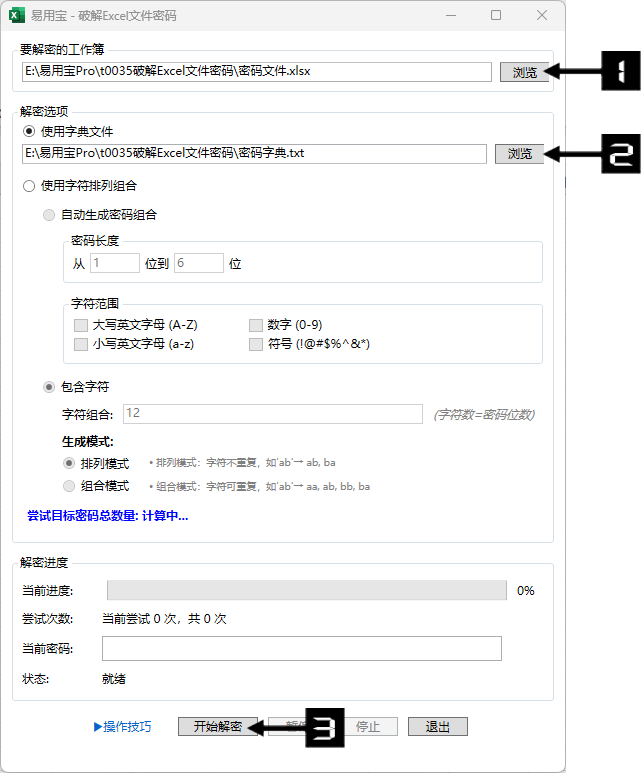Screen dimensions: 642x773
Task: Enable symbols (!@#$%^&*) checkbox
Action: (x=256, y=344)
